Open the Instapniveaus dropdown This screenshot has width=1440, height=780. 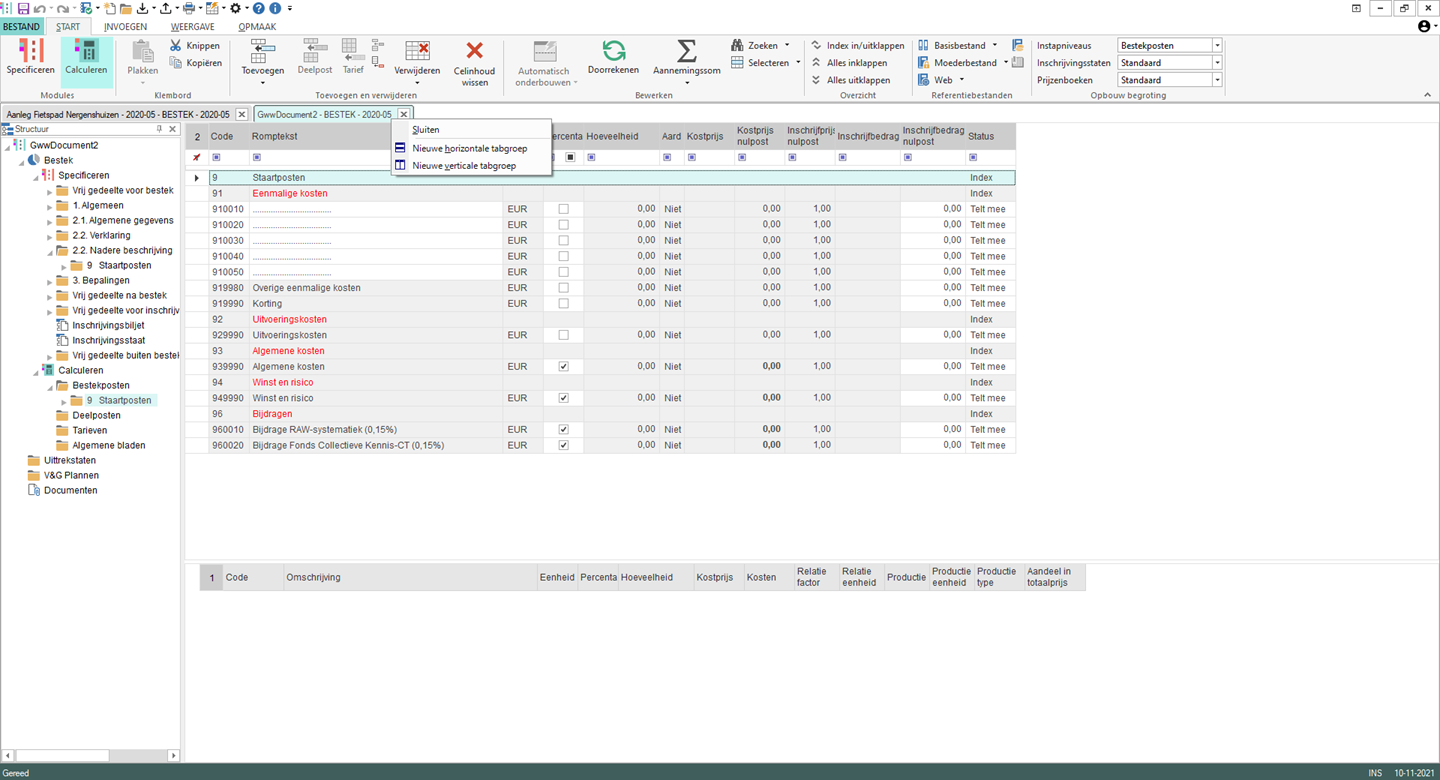point(1217,46)
